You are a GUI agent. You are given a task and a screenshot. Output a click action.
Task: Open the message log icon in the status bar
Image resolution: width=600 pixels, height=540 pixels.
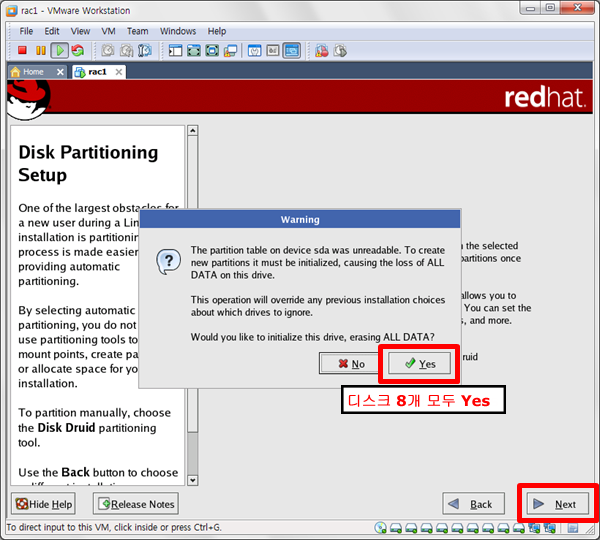tap(573, 528)
